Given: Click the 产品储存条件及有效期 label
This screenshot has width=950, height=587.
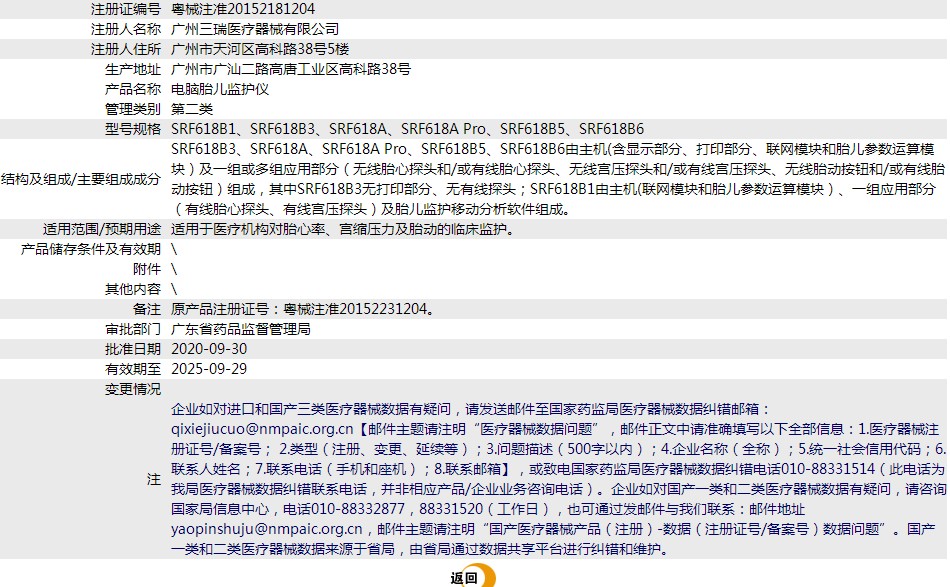Looking at the screenshot, I should coord(91,249).
